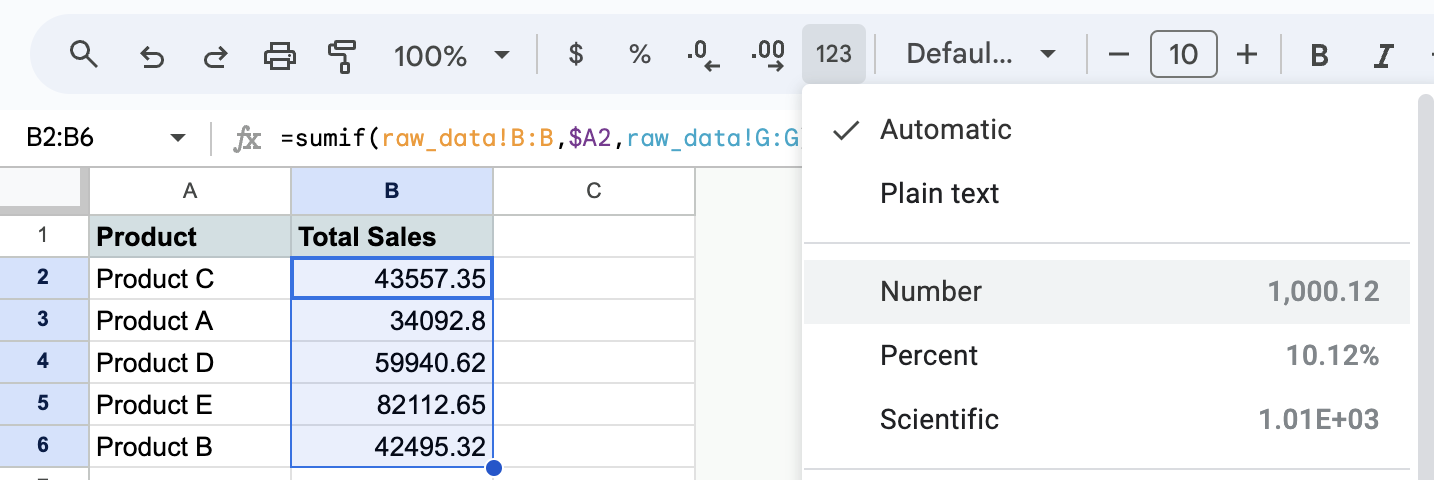Decrease font size with minus button

(x=1119, y=55)
